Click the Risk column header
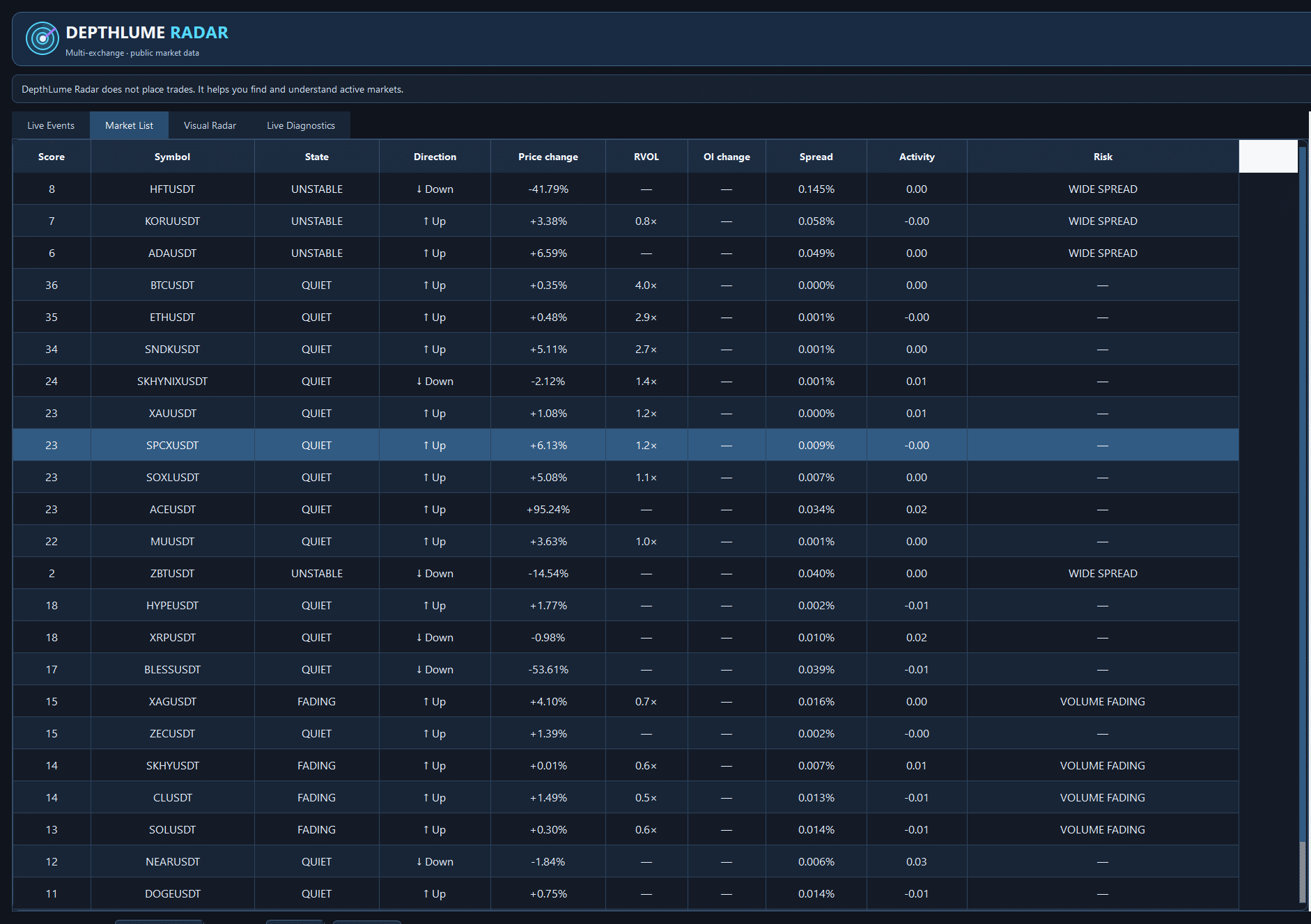 1103,157
